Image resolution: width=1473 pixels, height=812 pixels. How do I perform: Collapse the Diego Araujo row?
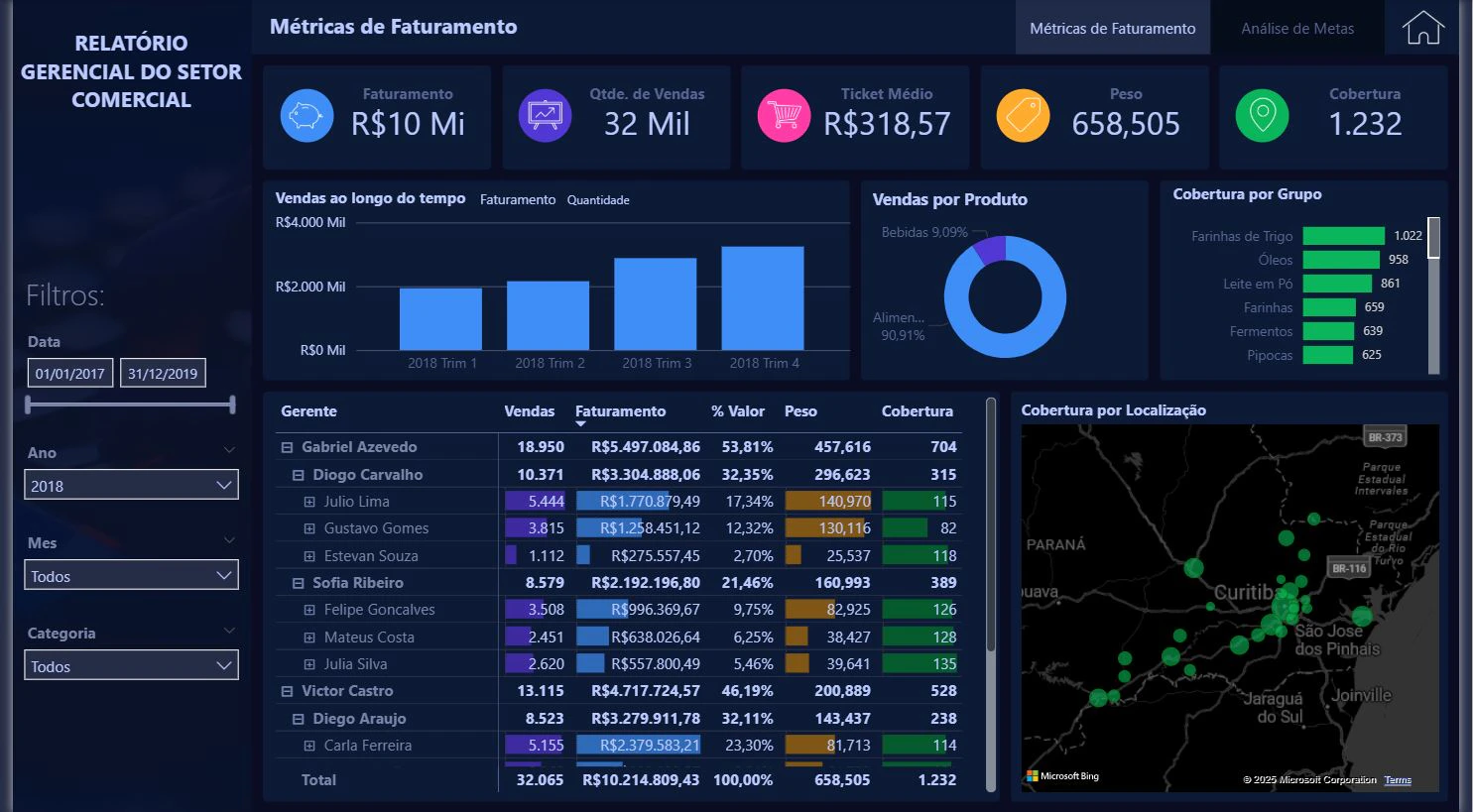pos(298,719)
